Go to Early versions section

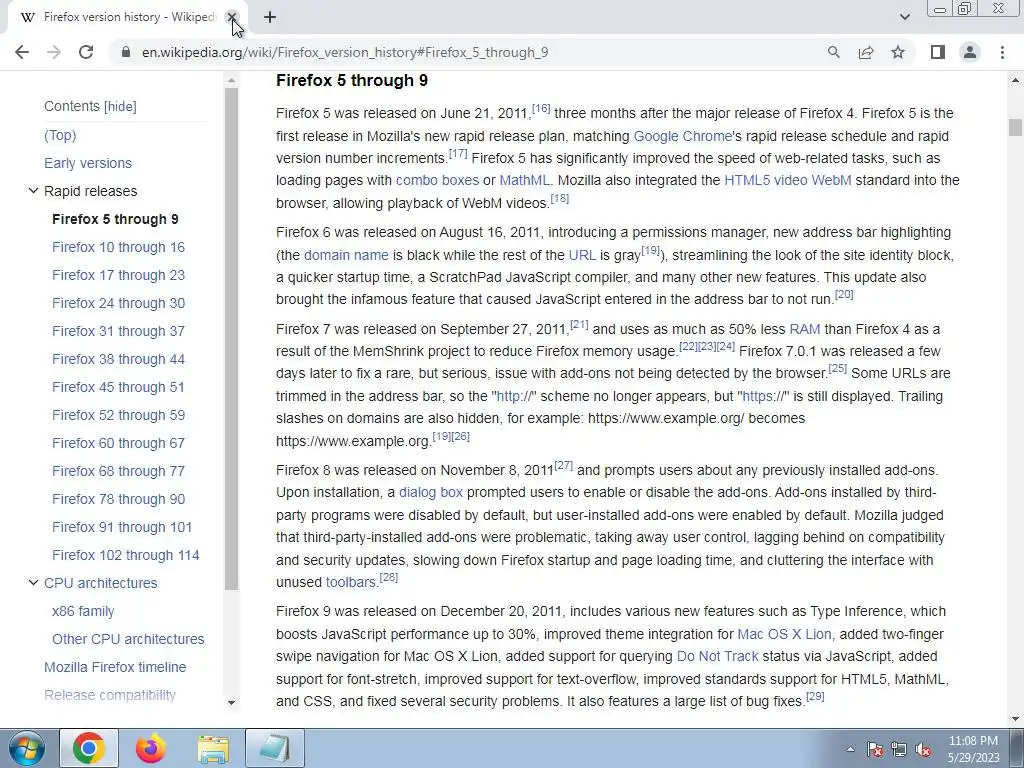coord(88,163)
